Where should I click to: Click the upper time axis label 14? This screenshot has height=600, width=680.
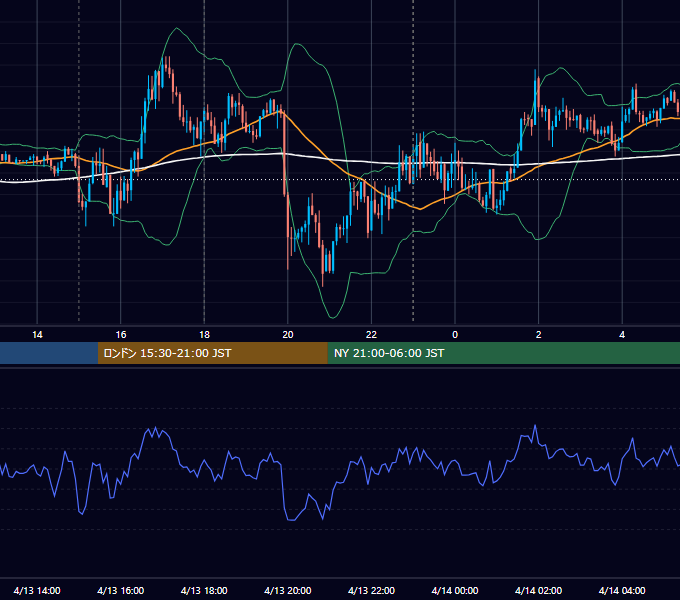[x=37, y=335]
